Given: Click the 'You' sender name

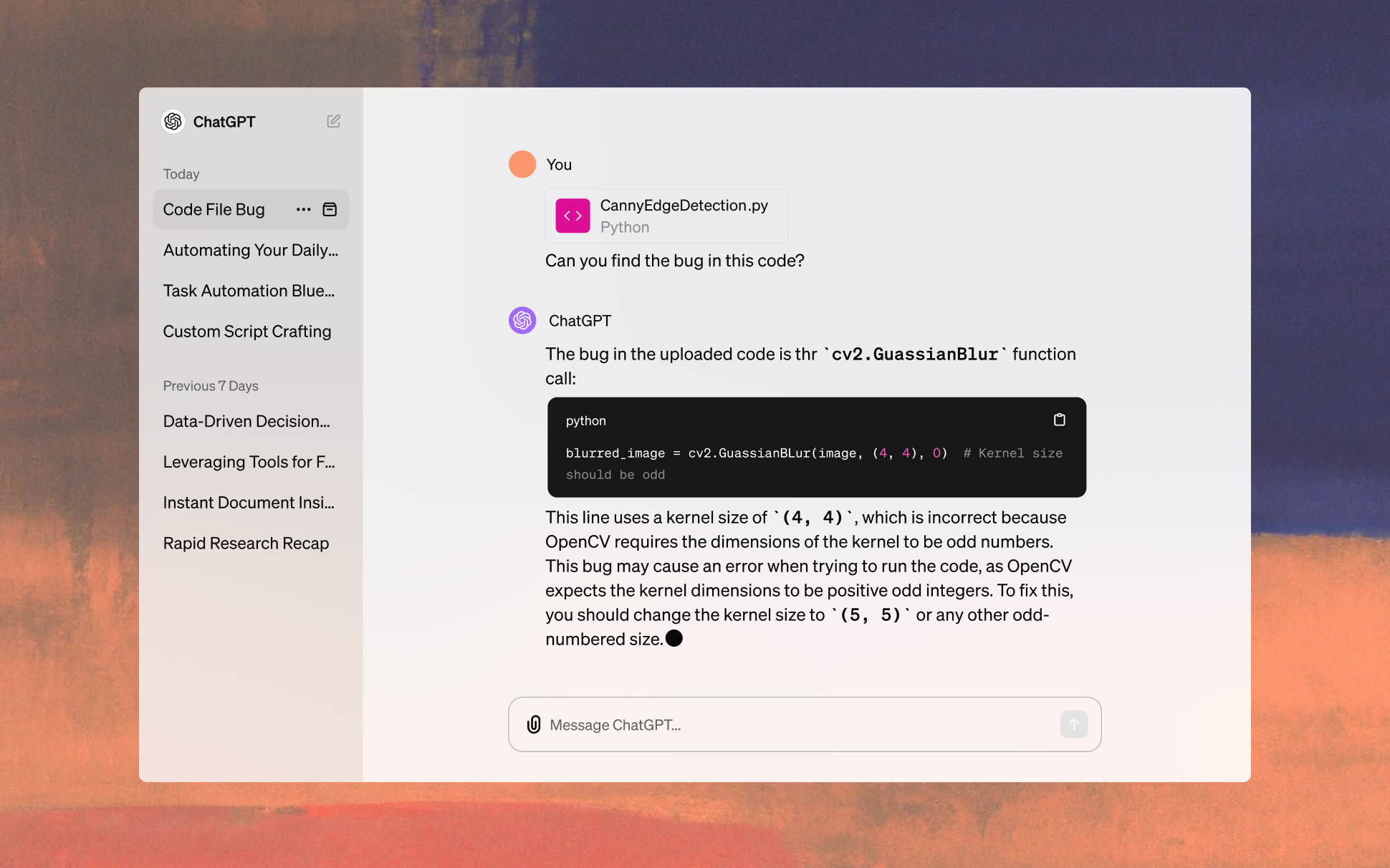Looking at the screenshot, I should pyautogui.click(x=559, y=165).
